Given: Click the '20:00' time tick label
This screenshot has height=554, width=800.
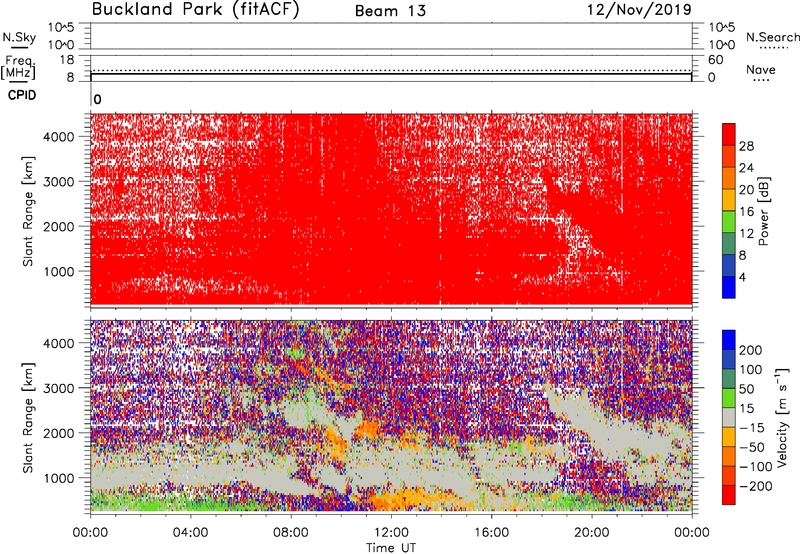Looking at the screenshot, I should click(x=591, y=533).
